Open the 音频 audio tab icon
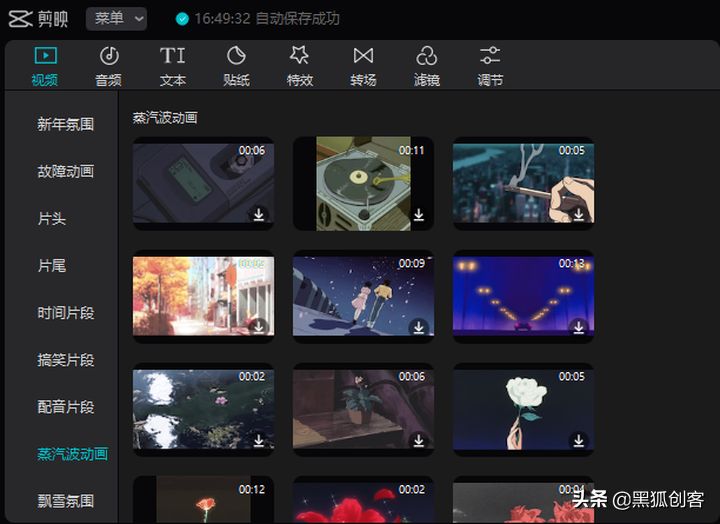The image size is (720, 524). 109,56
